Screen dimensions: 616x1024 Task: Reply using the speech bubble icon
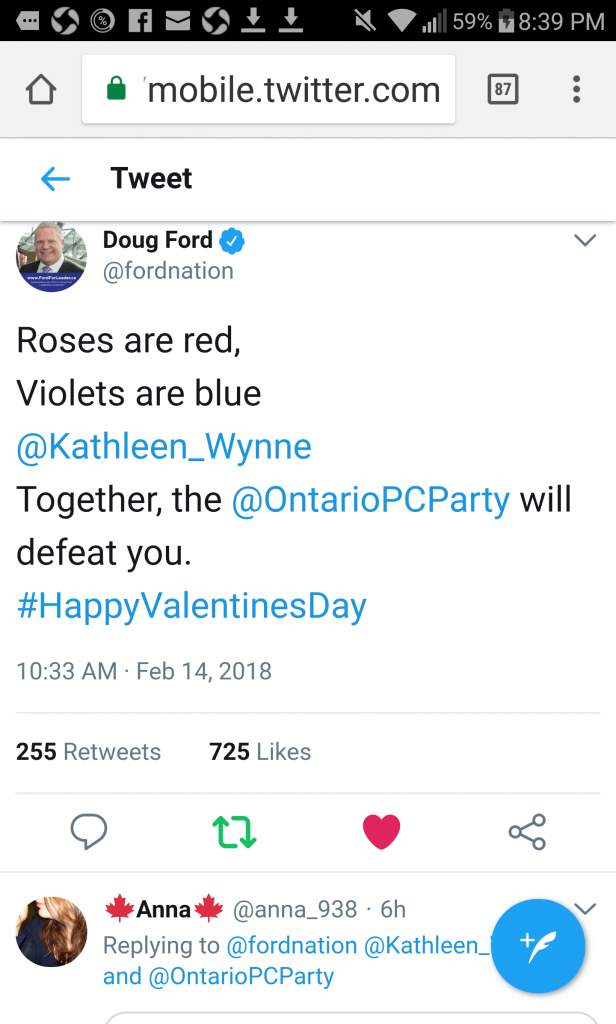(x=89, y=831)
